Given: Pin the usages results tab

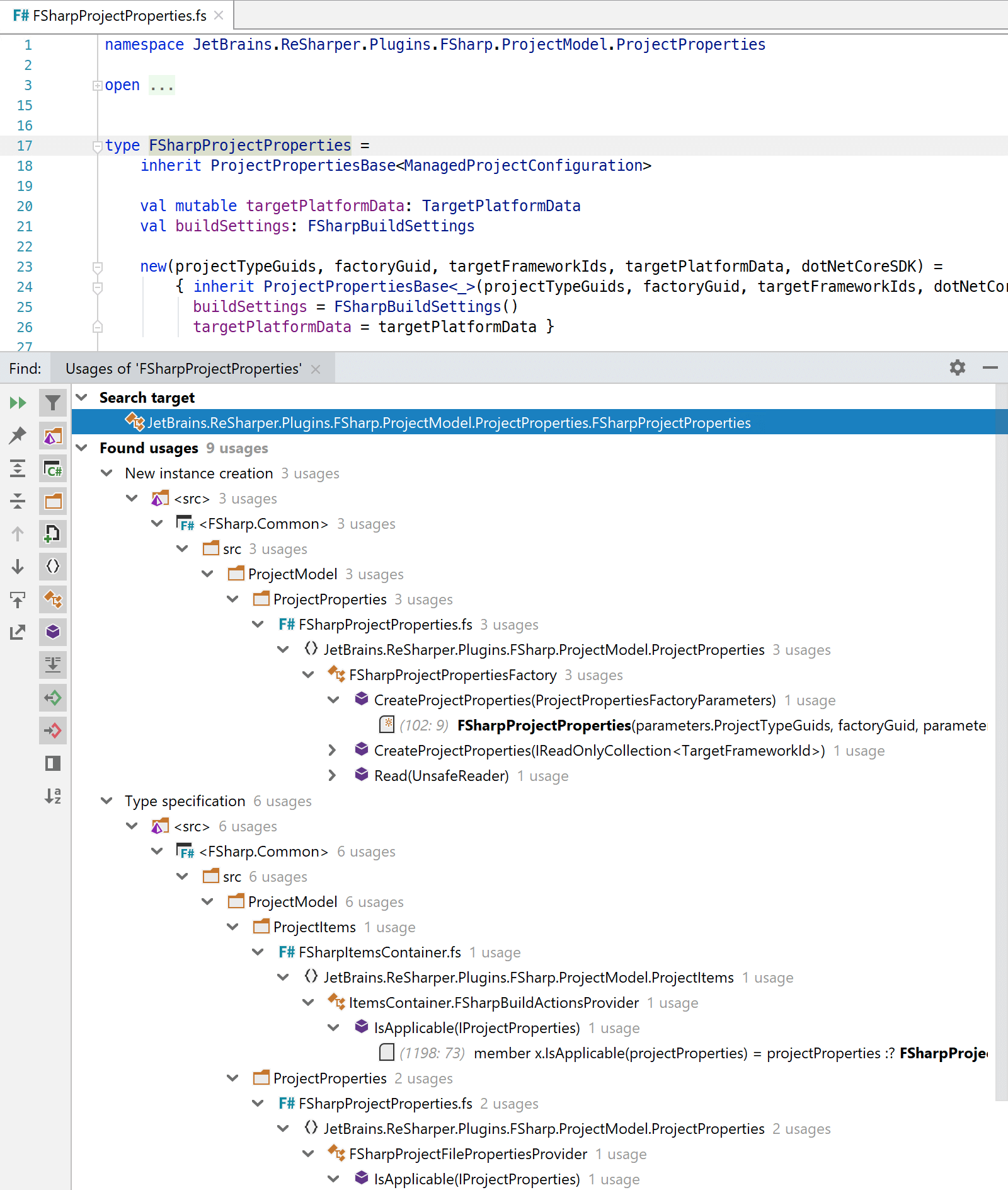Looking at the screenshot, I should click(18, 435).
